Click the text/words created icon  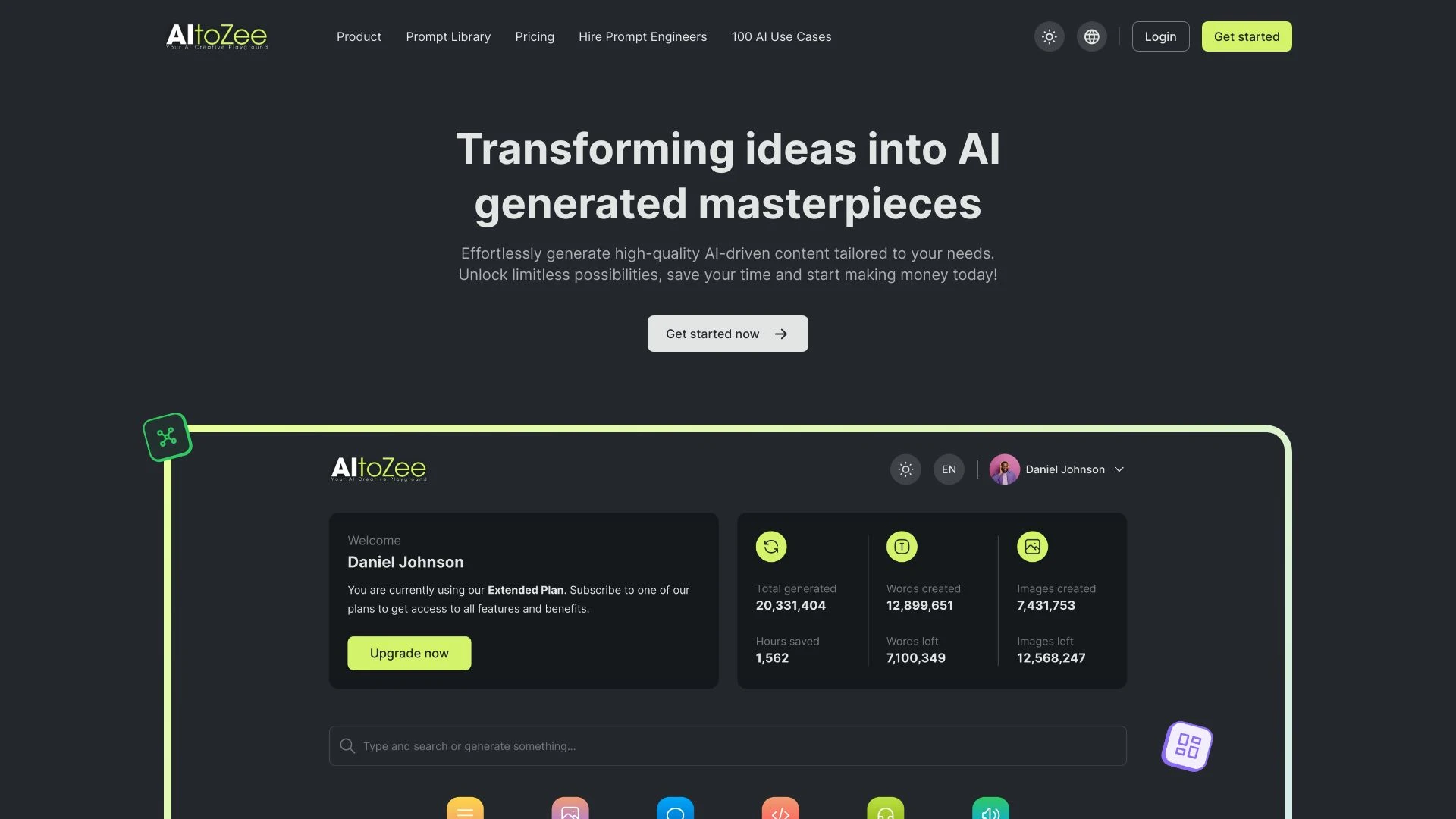901,546
